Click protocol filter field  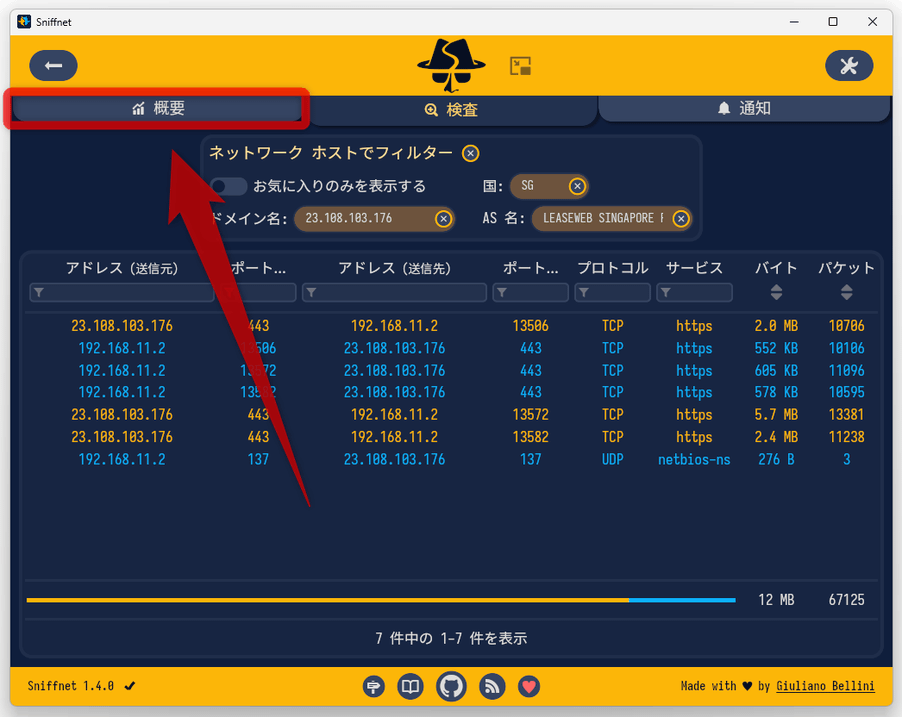pos(612,292)
